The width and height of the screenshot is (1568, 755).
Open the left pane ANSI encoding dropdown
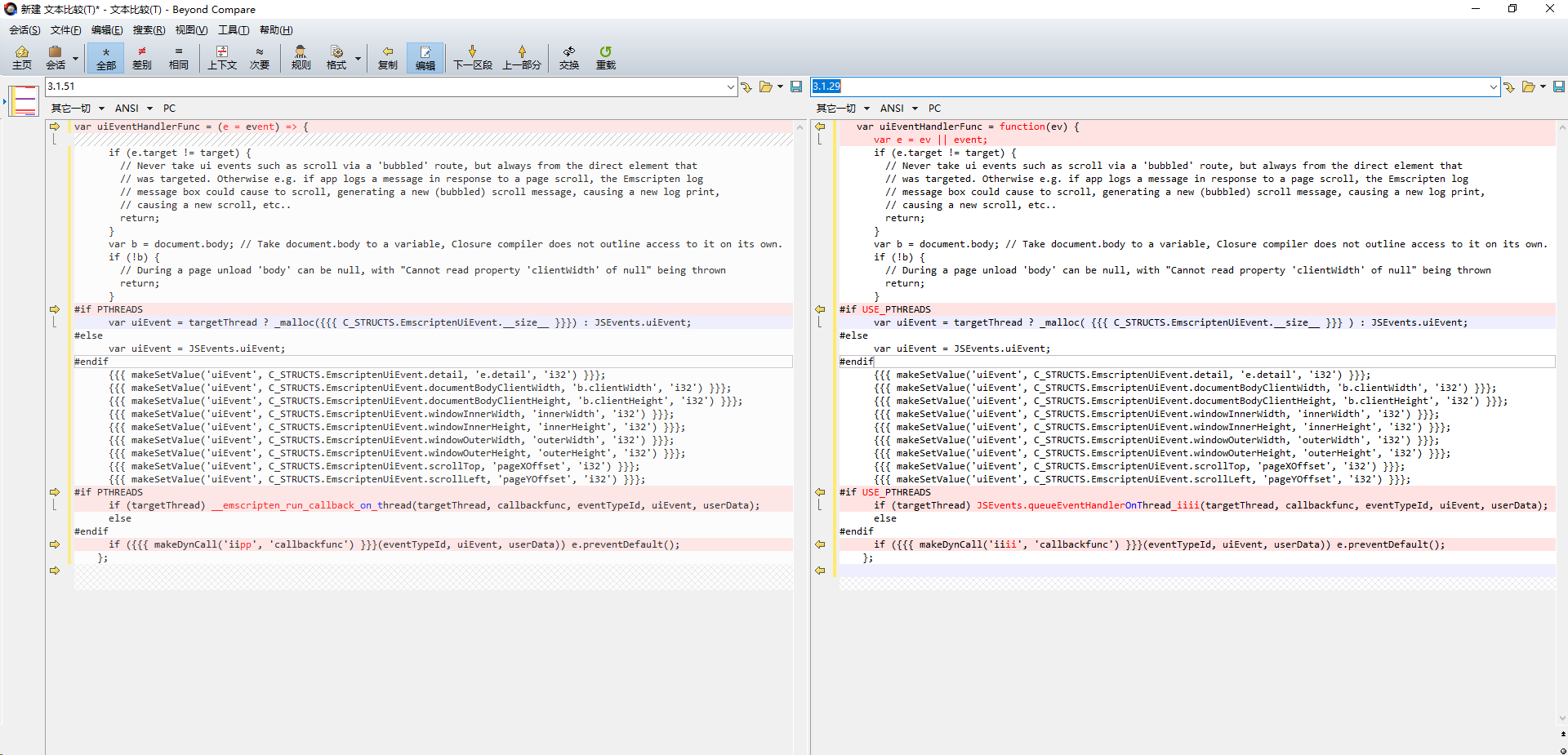[133, 109]
